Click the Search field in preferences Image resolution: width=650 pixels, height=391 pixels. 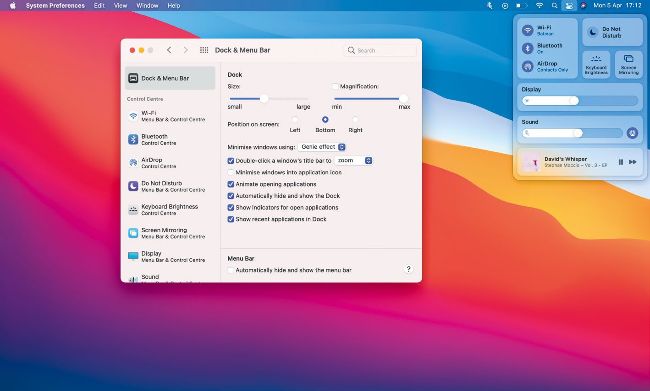380,50
